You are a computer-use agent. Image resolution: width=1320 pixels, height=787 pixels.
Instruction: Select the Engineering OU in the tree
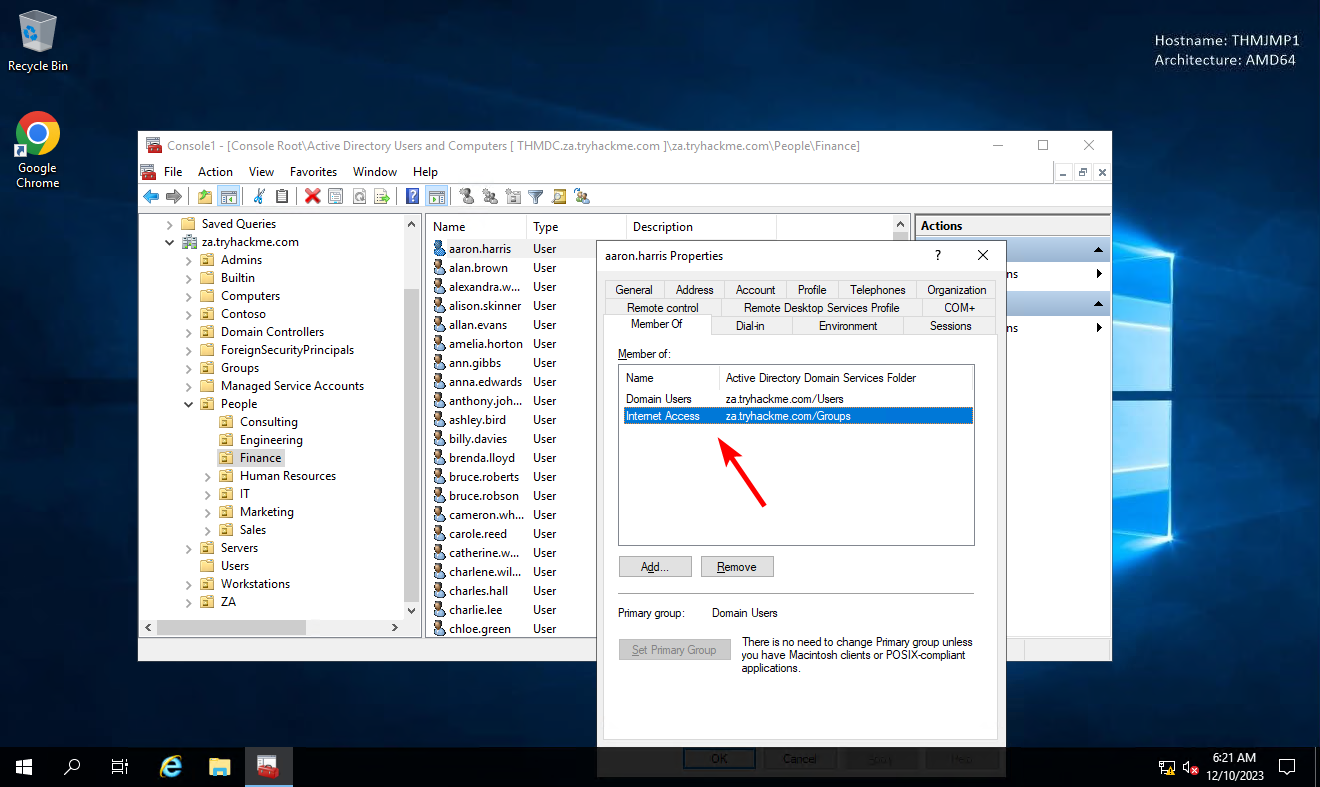(x=271, y=440)
